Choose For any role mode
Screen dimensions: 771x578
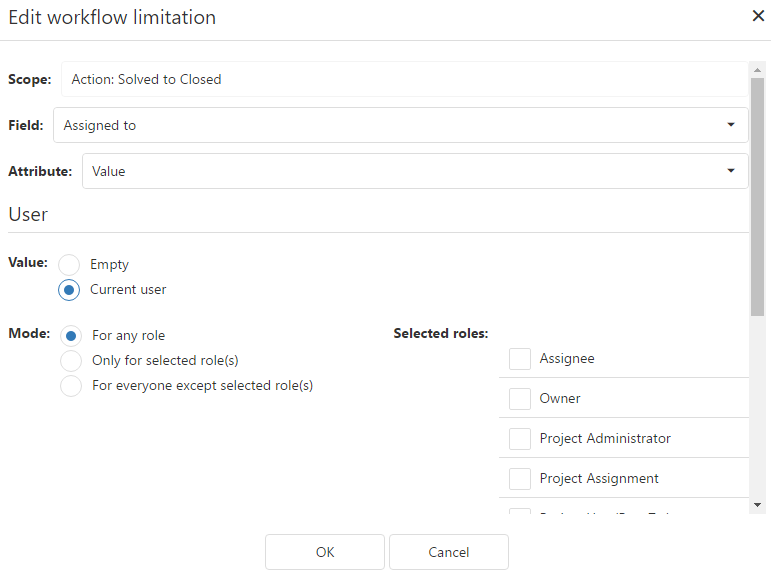coord(71,336)
